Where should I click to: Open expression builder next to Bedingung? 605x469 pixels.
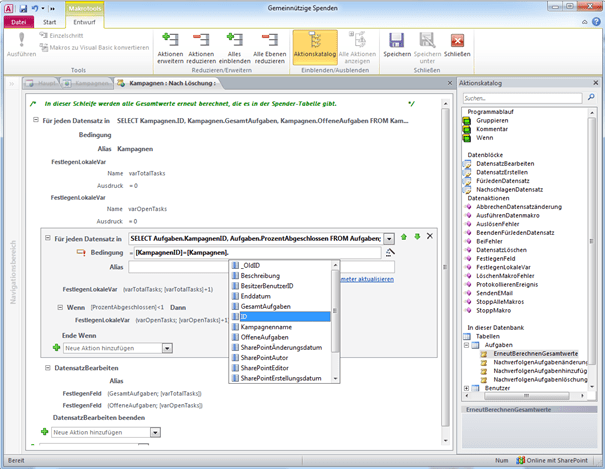pos(390,253)
